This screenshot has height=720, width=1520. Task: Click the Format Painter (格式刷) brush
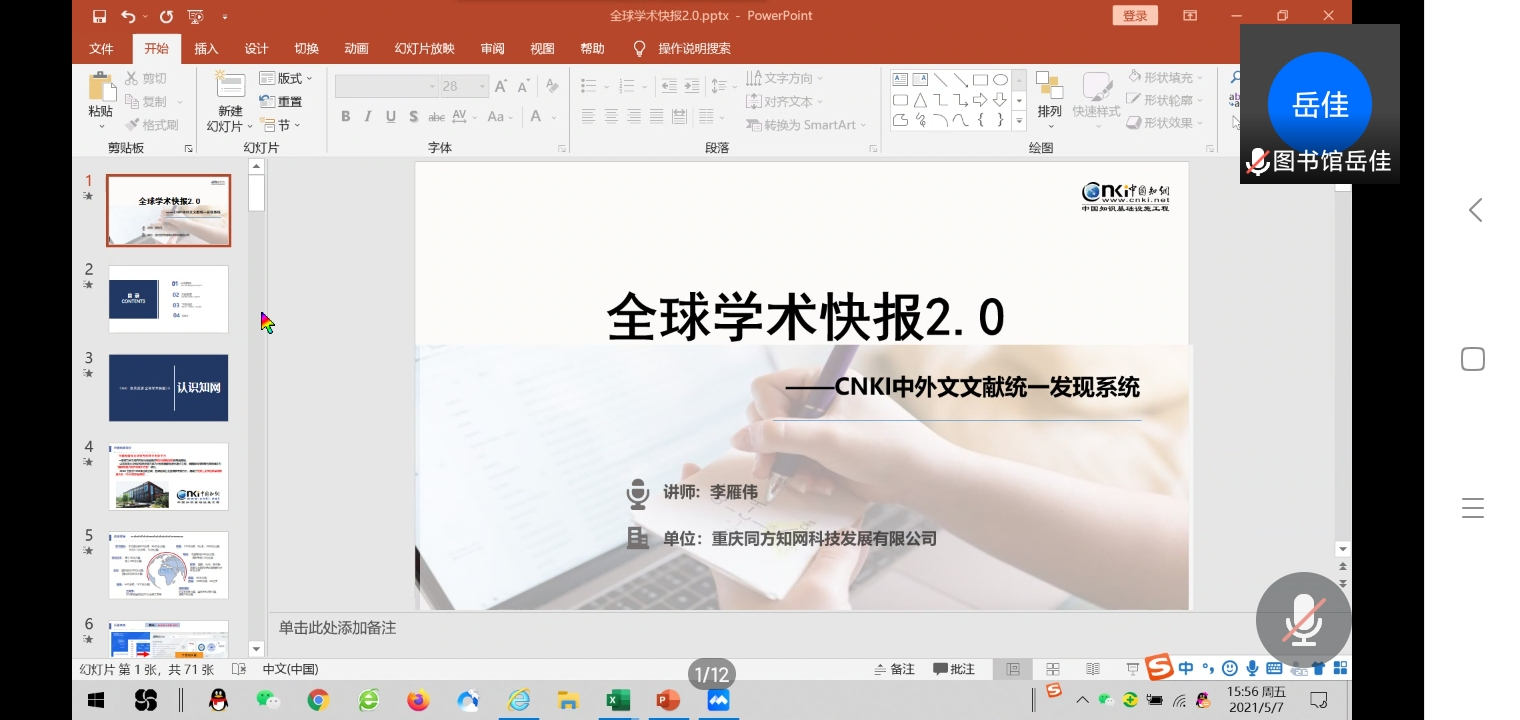[x=152, y=125]
